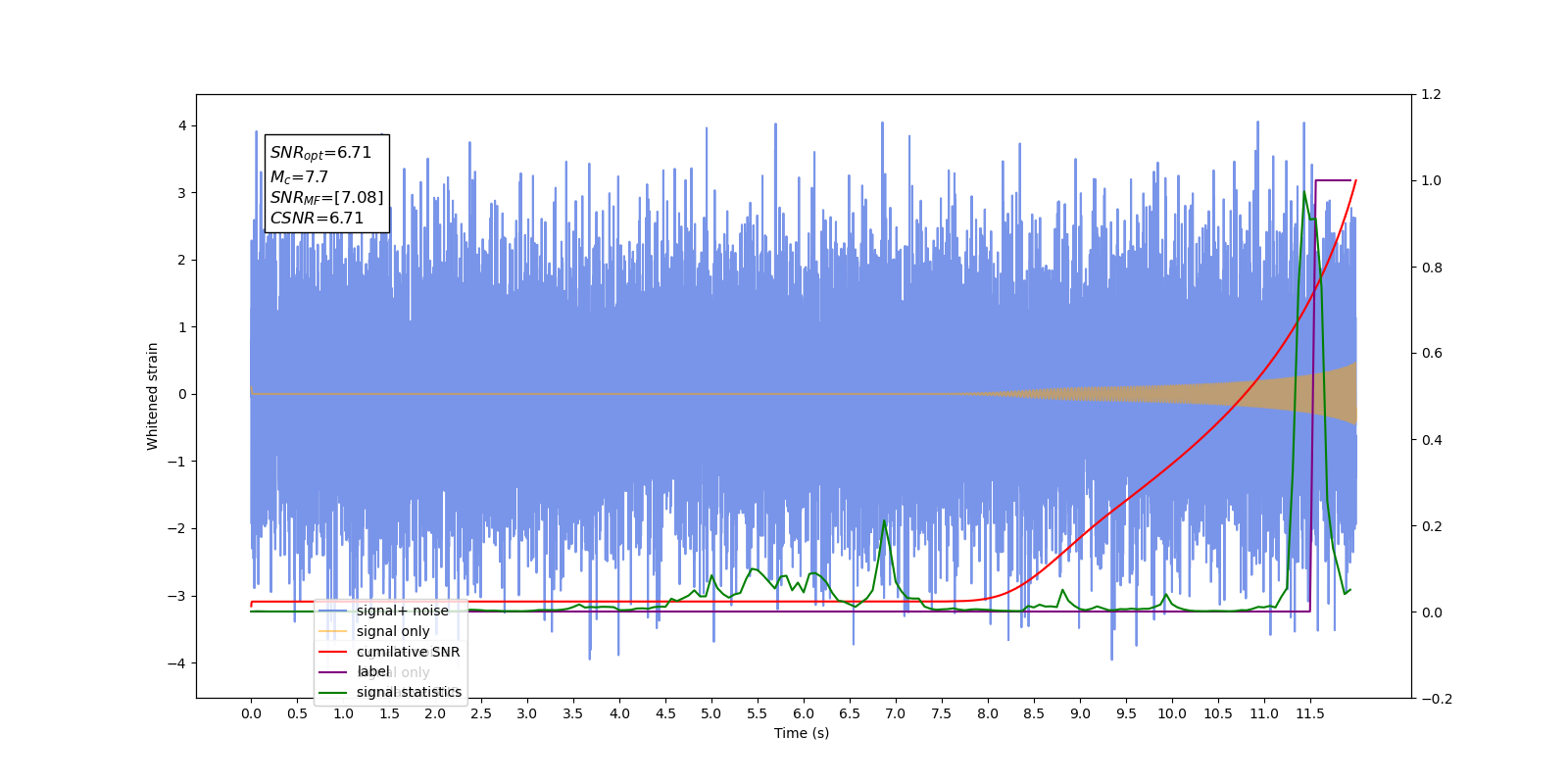
Task: Click the right-axis tick label 0.4
Action: click(1432, 440)
